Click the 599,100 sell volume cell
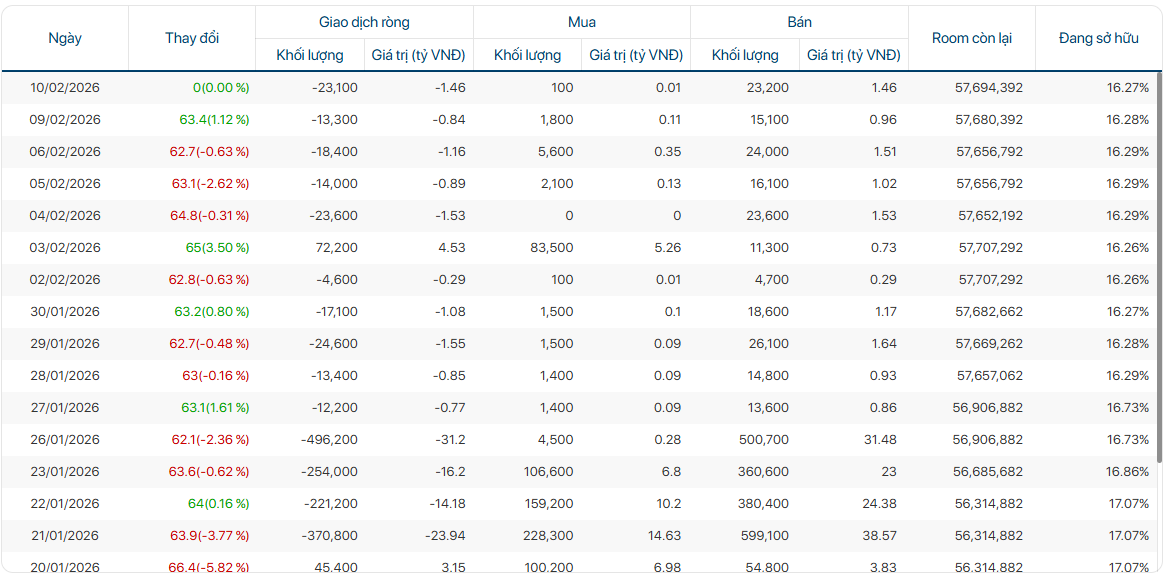 [765, 536]
